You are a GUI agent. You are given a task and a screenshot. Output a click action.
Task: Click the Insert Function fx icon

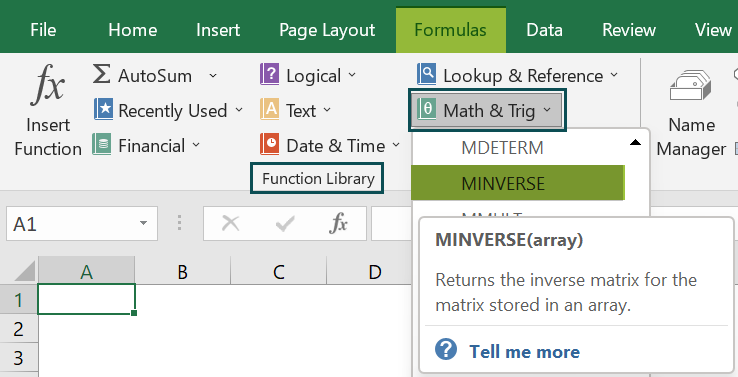[x=48, y=85]
